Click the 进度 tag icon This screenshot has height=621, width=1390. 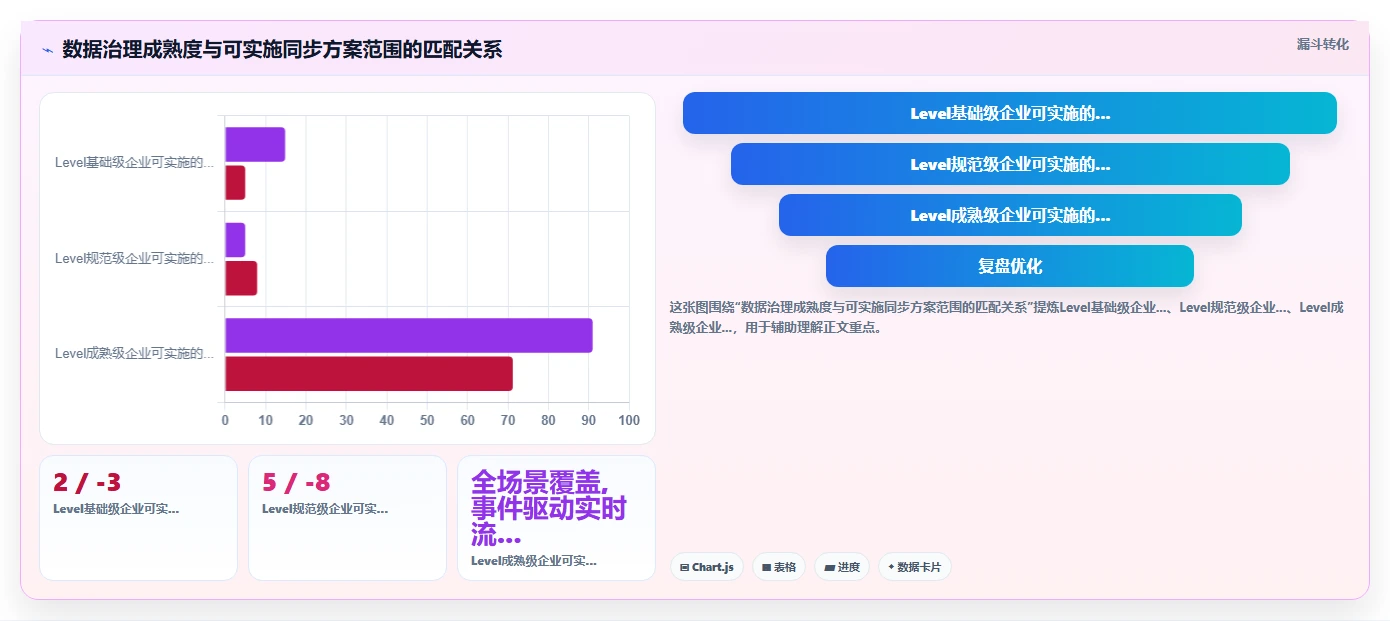(x=829, y=567)
